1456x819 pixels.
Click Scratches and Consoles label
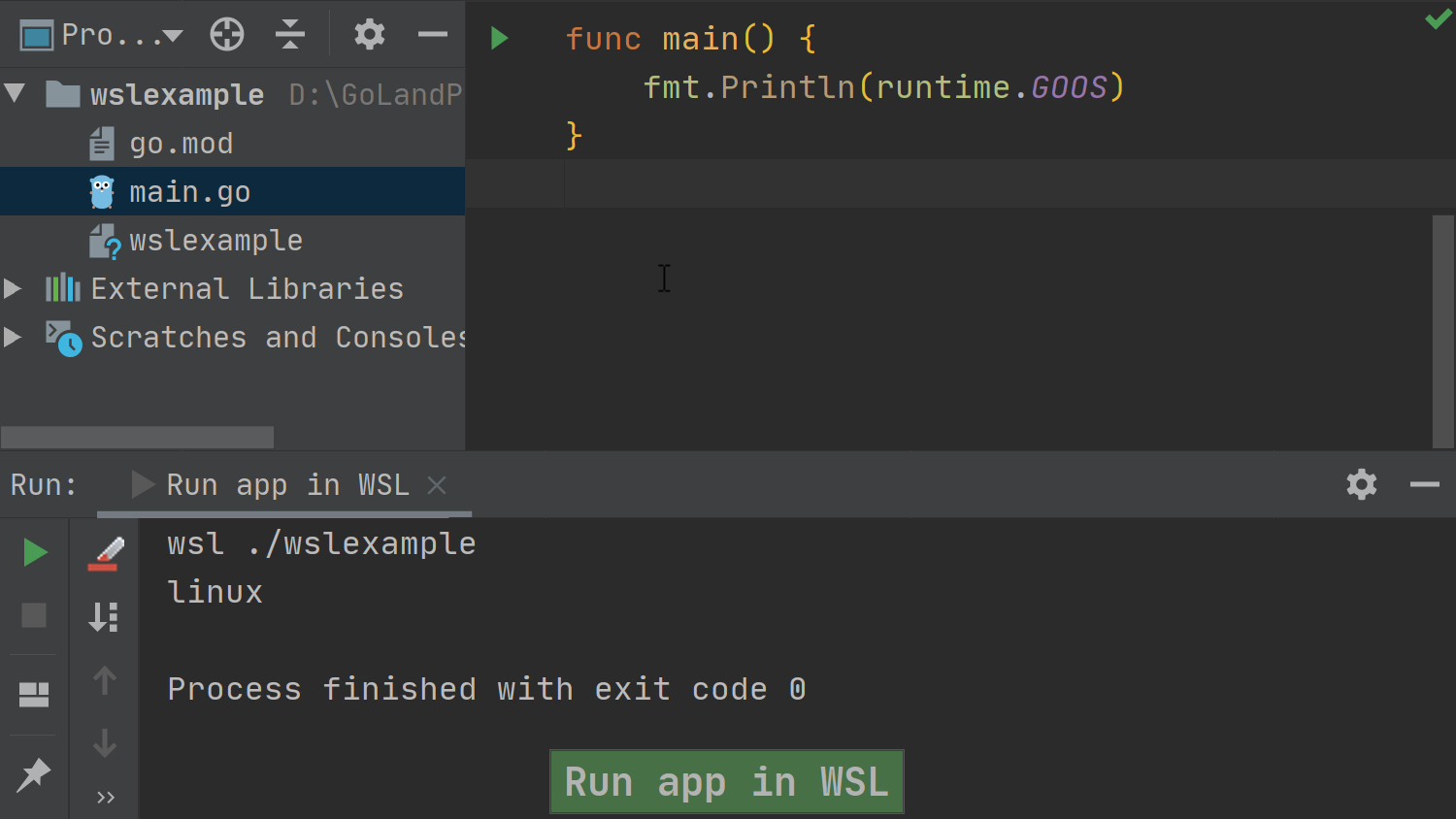coord(278,338)
